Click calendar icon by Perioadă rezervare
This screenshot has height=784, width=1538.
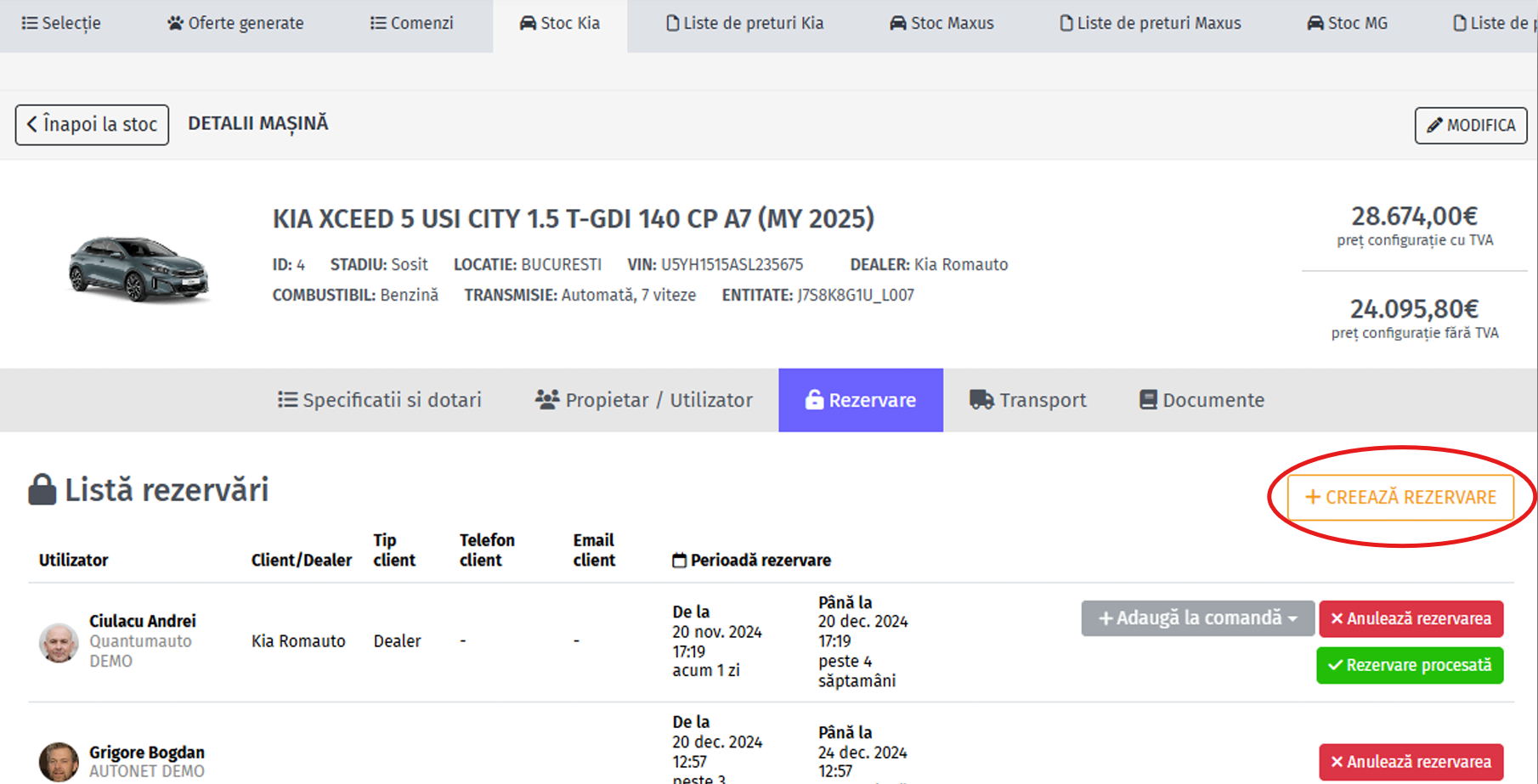(x=679, y=561)
